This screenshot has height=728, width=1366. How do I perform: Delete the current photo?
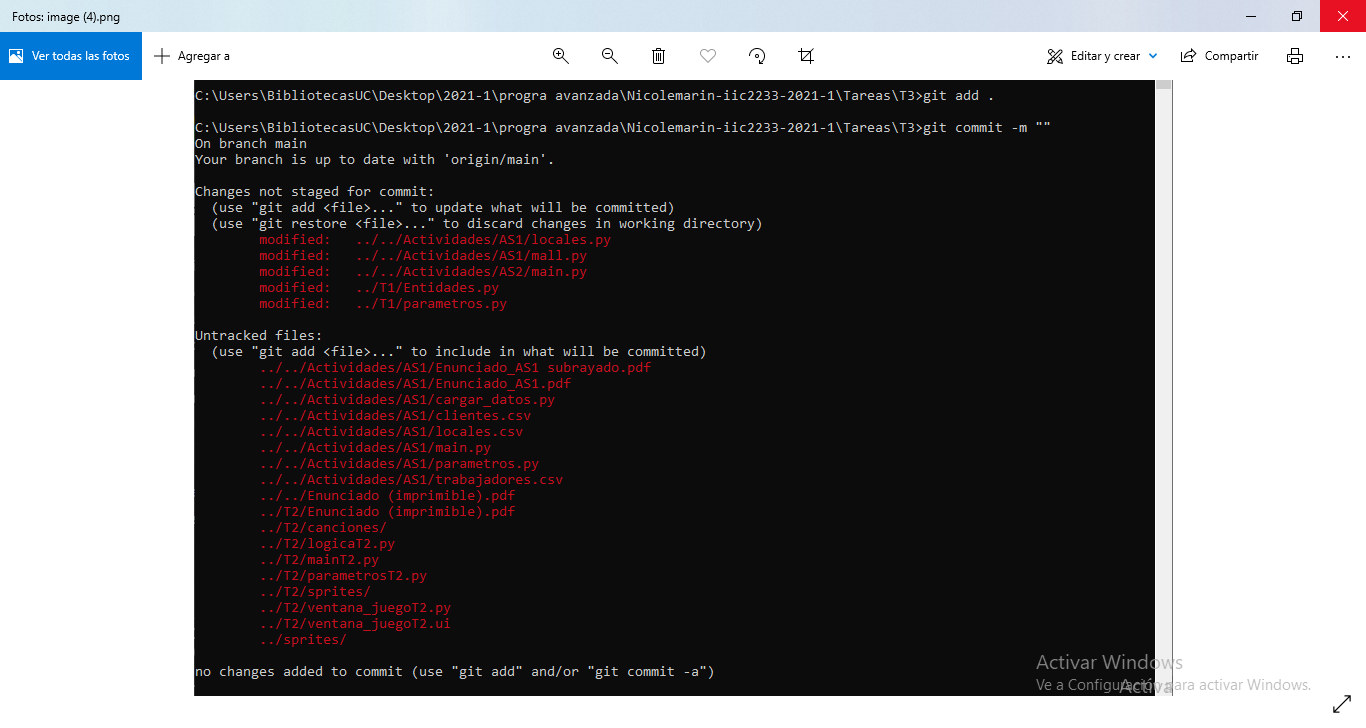pyautogui.click(x=658, y=56)
